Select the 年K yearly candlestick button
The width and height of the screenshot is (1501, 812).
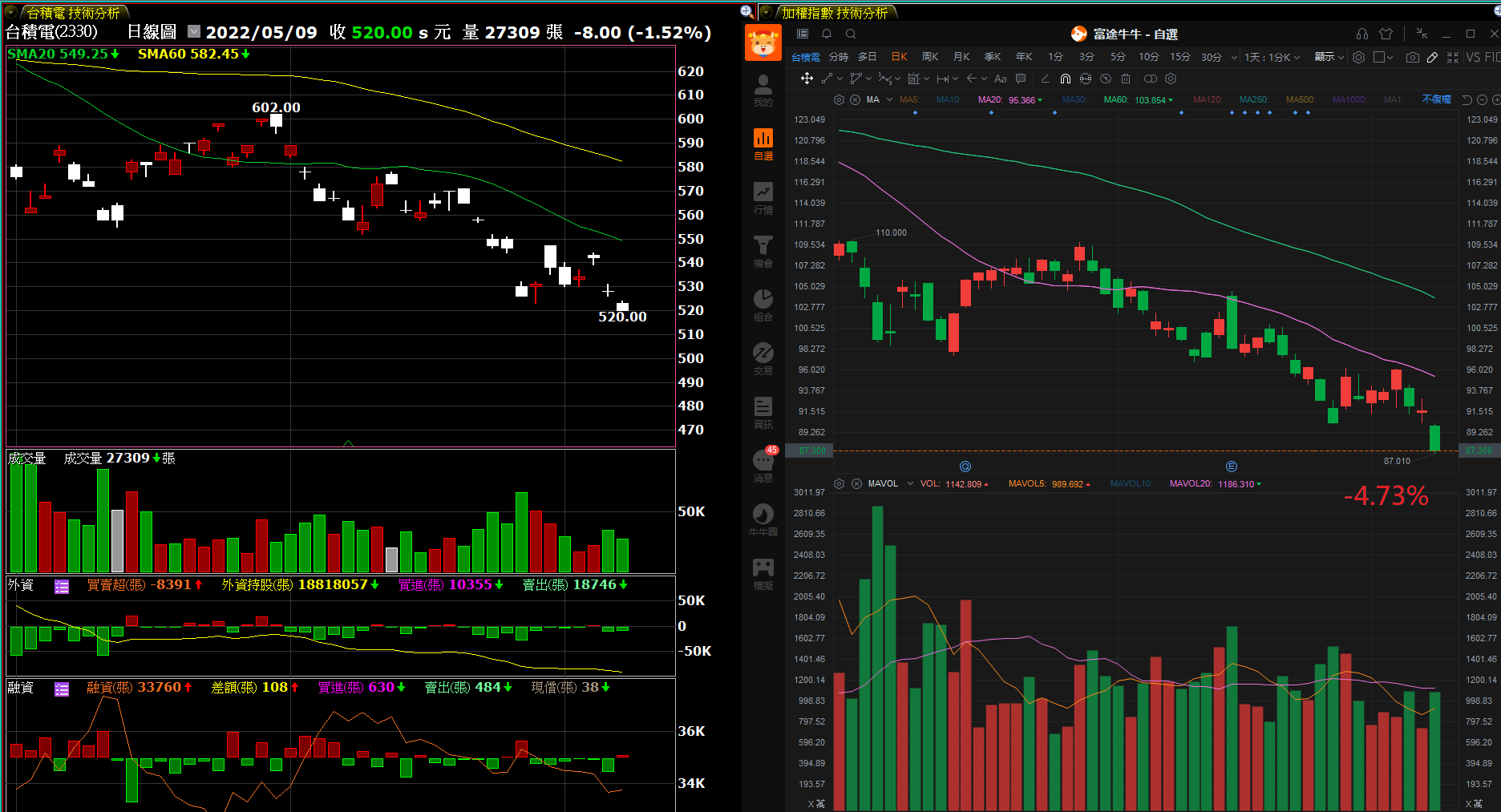pos(1024,57)
